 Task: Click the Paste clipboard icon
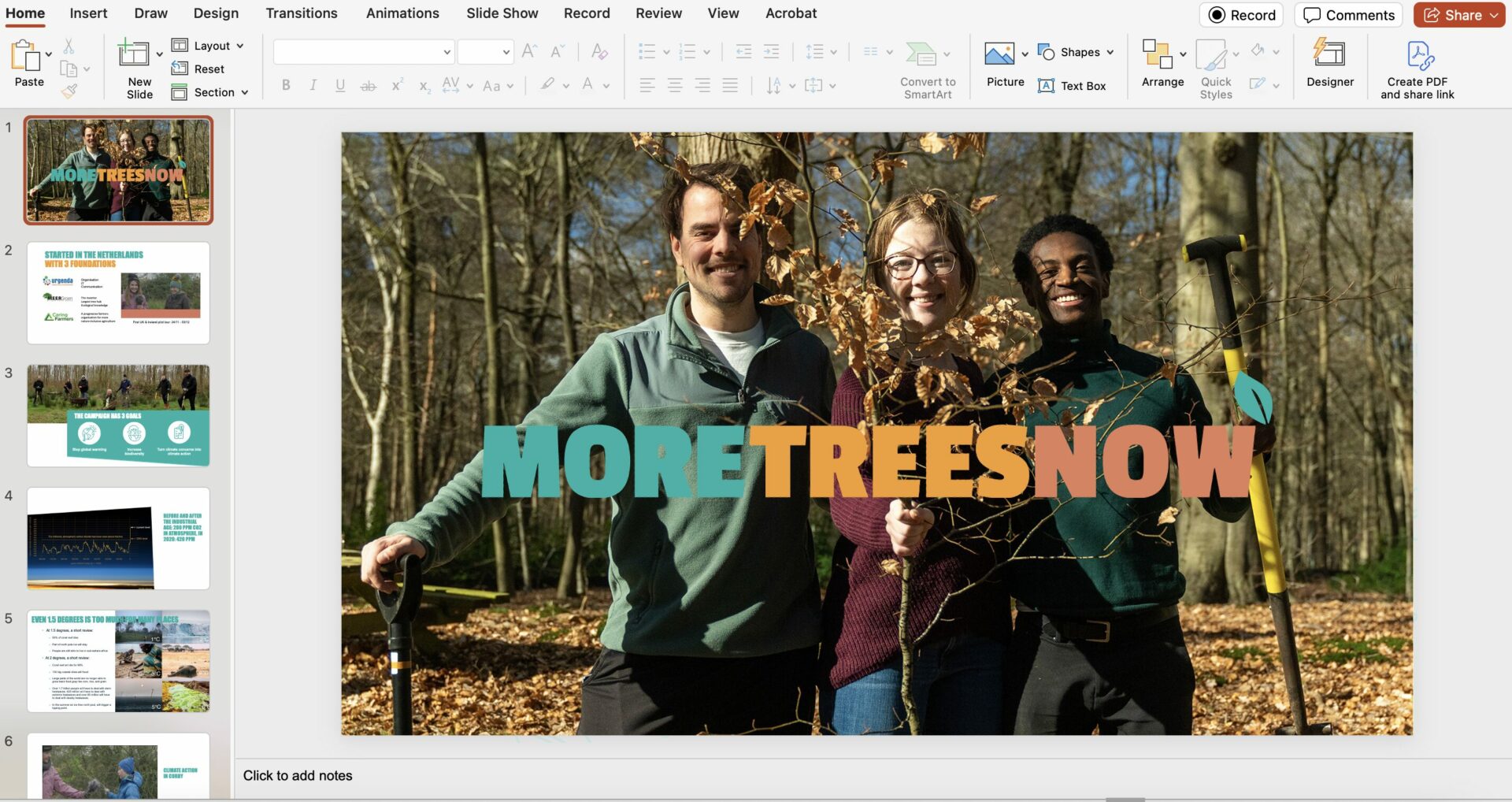point(25,57)
